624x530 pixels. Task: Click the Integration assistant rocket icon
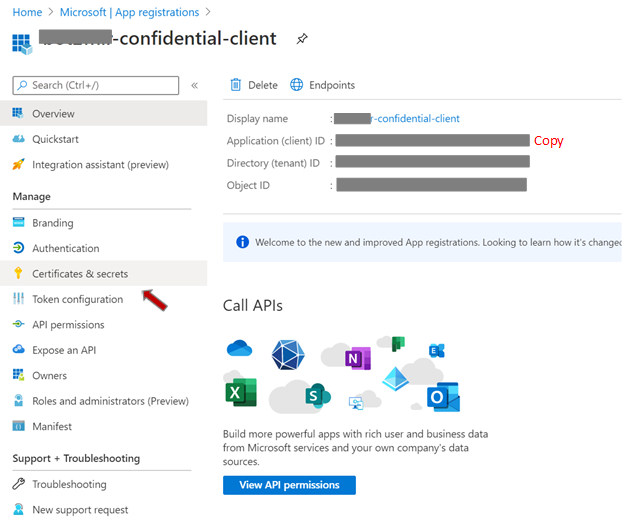18,165
